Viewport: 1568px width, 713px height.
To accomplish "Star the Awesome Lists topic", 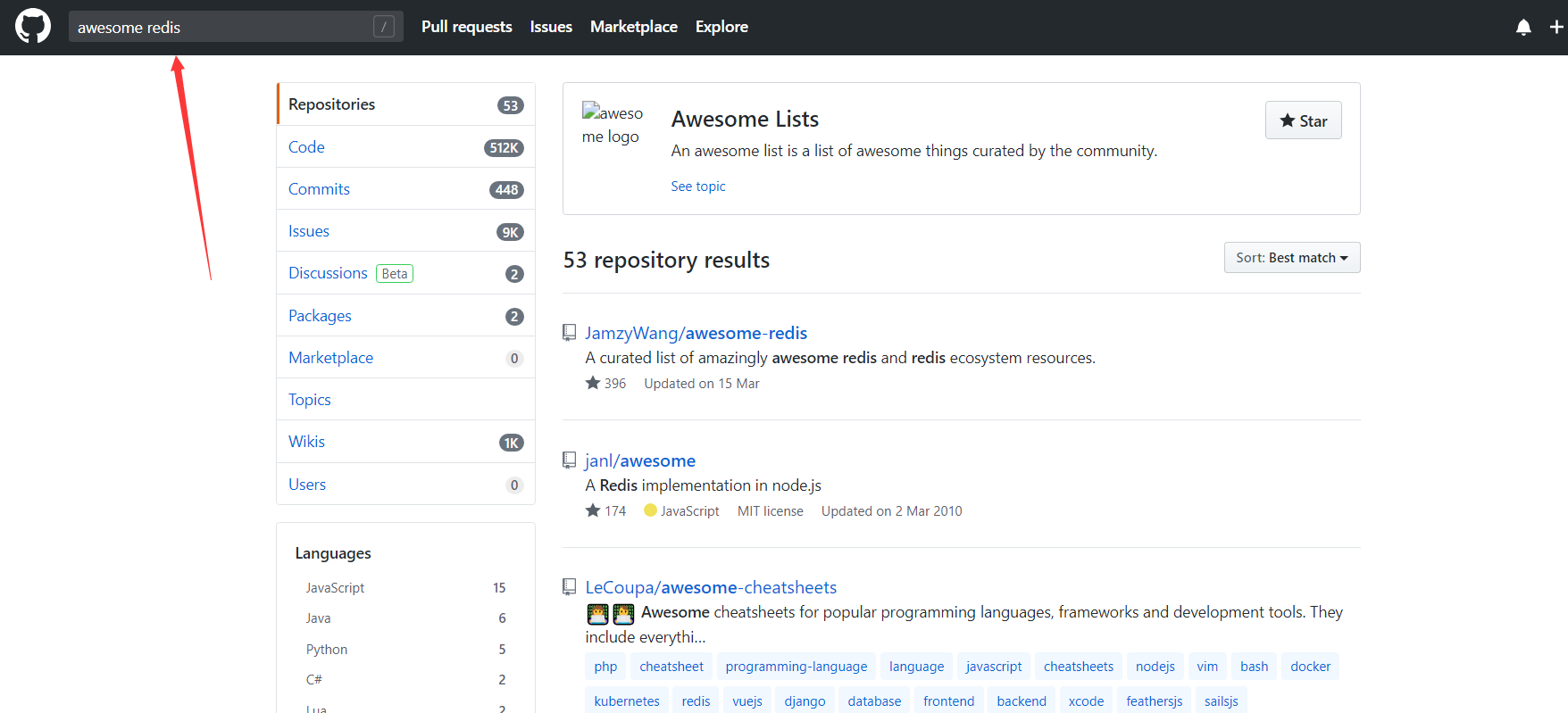I will tap(1303, 120).
